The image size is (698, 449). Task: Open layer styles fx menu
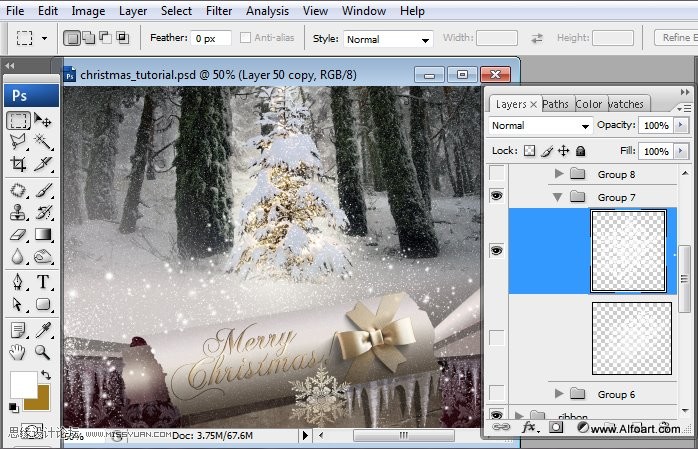tap(530, 428)
